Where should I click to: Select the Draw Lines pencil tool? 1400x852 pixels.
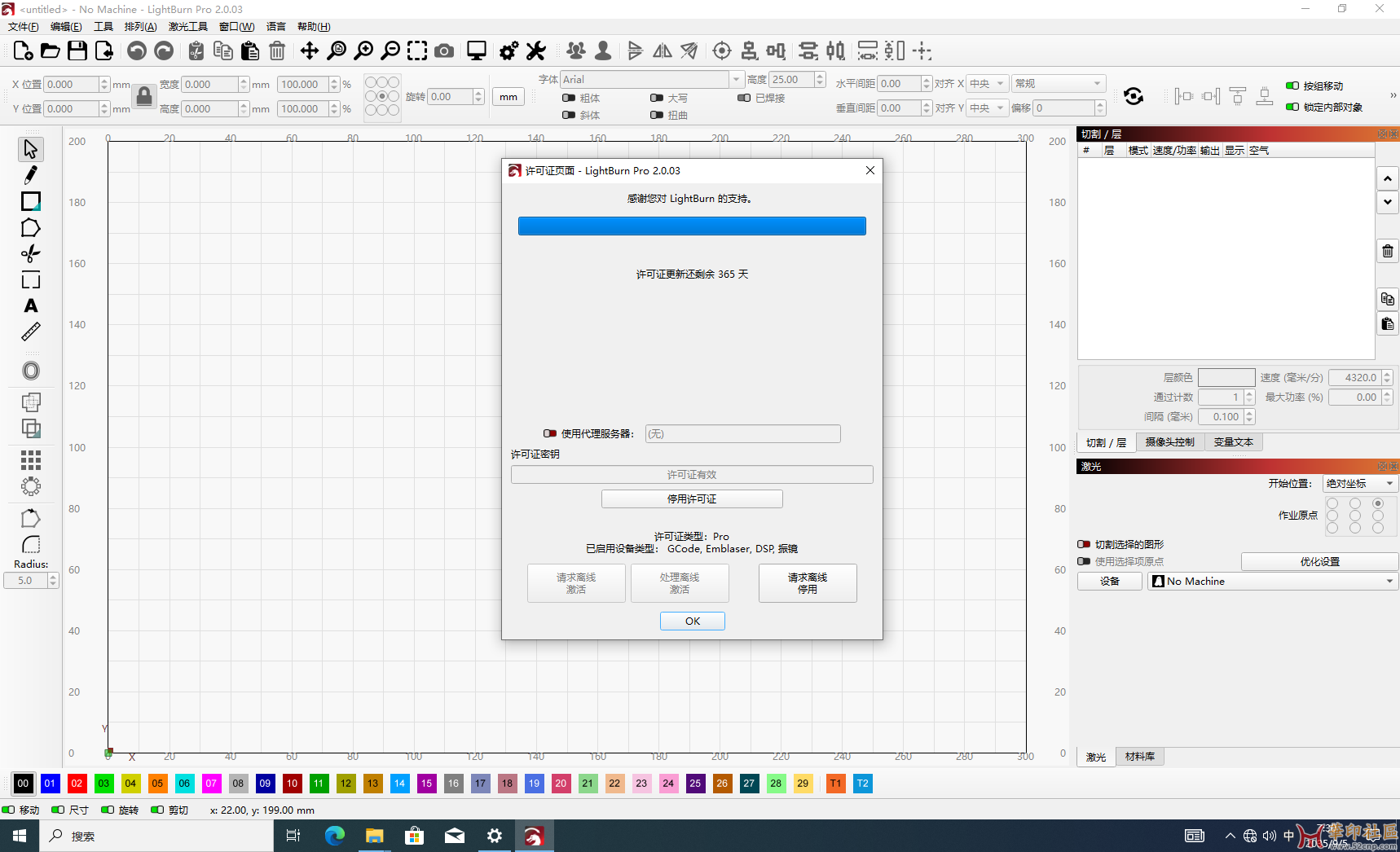pyautogui.click(x=30, y=175)
